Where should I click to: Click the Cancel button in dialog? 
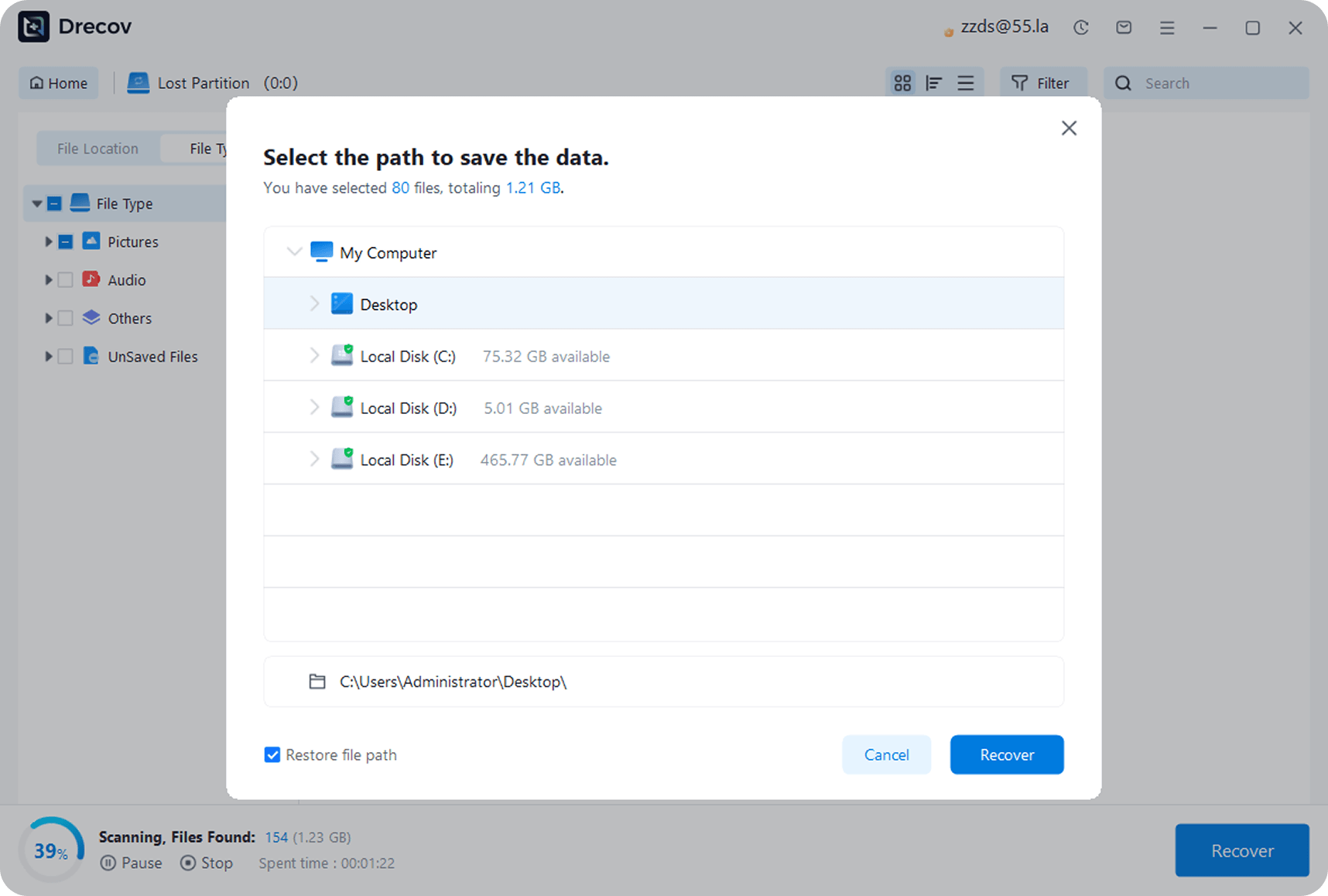[886, 754]
